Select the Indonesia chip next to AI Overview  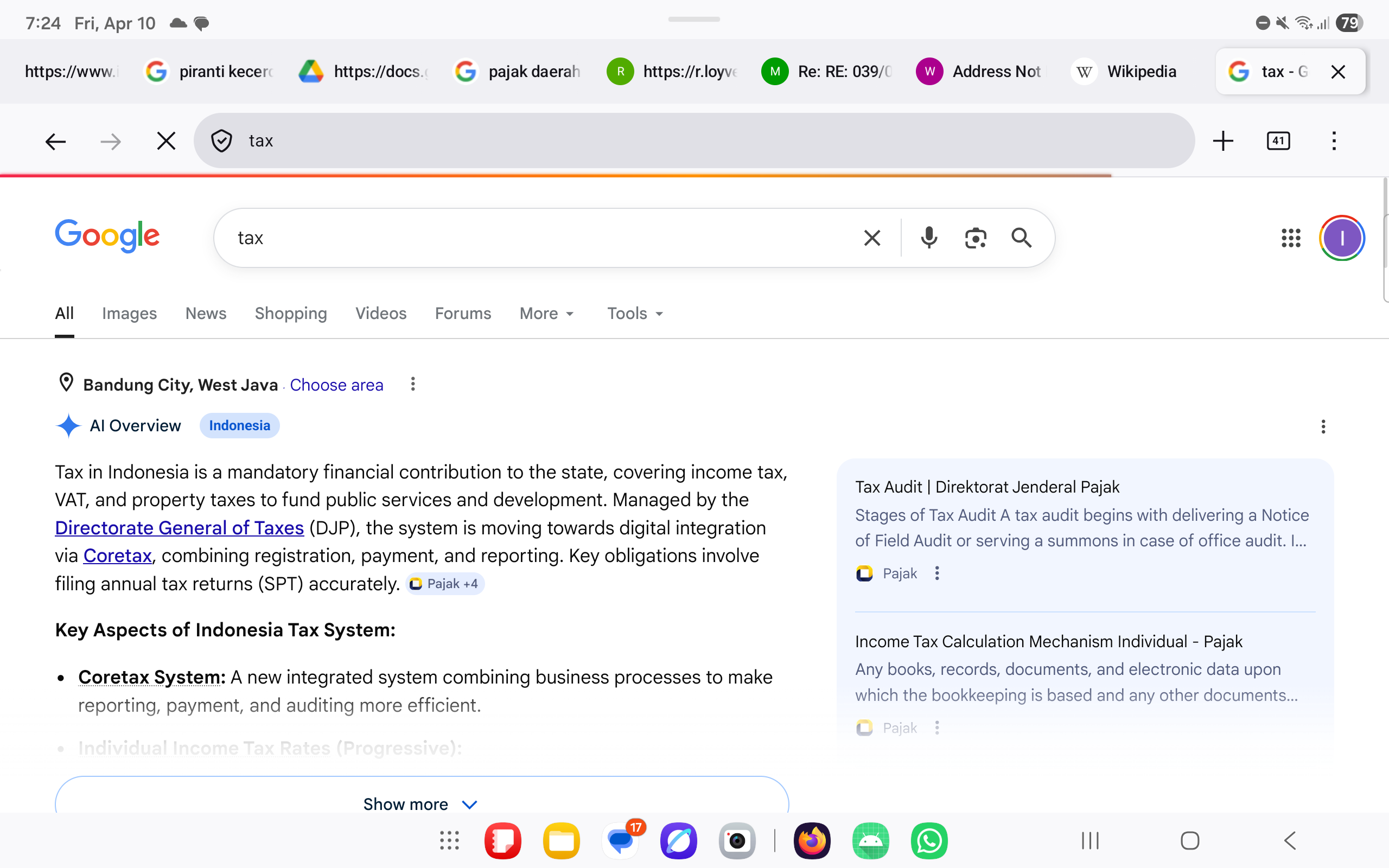[239, 425]
